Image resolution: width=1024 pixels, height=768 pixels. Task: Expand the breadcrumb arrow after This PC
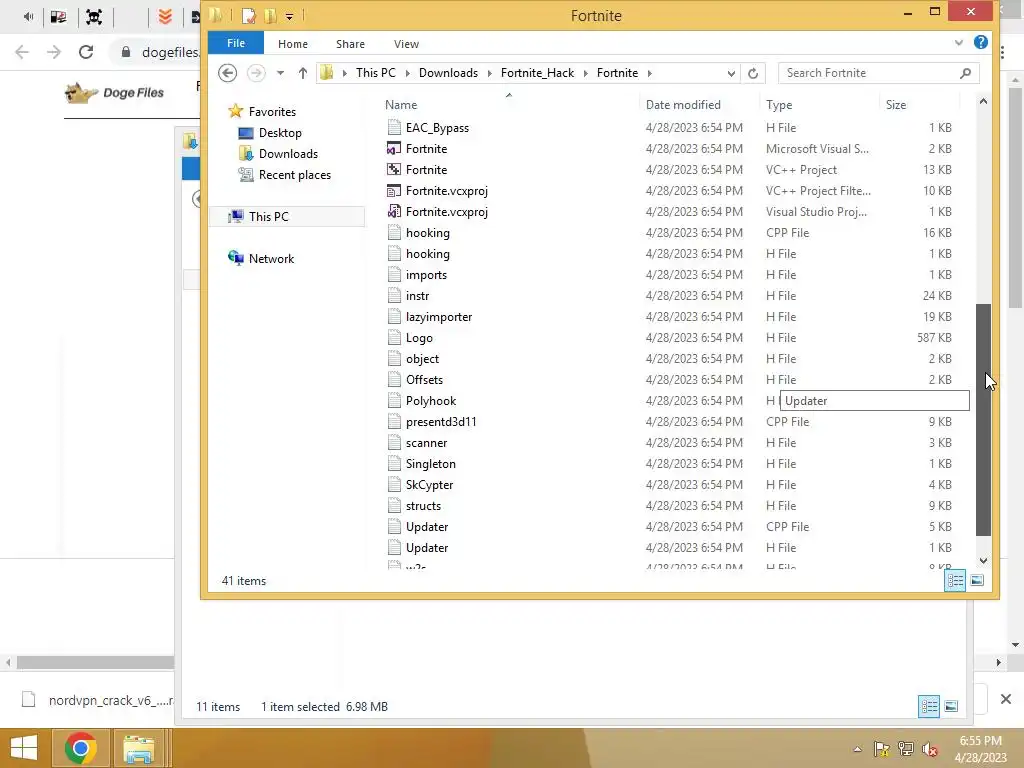(x=408, y=73)
